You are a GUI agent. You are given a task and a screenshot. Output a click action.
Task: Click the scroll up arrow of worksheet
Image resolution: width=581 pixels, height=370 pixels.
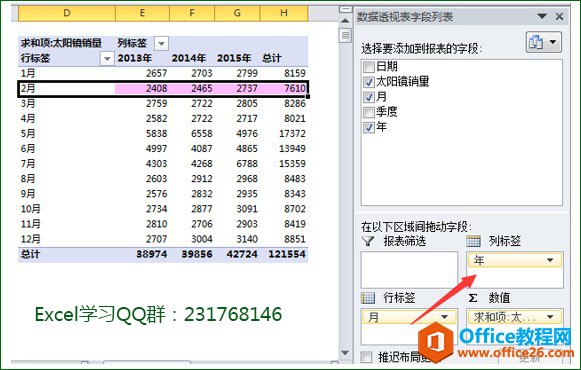[x=345, y=21]
